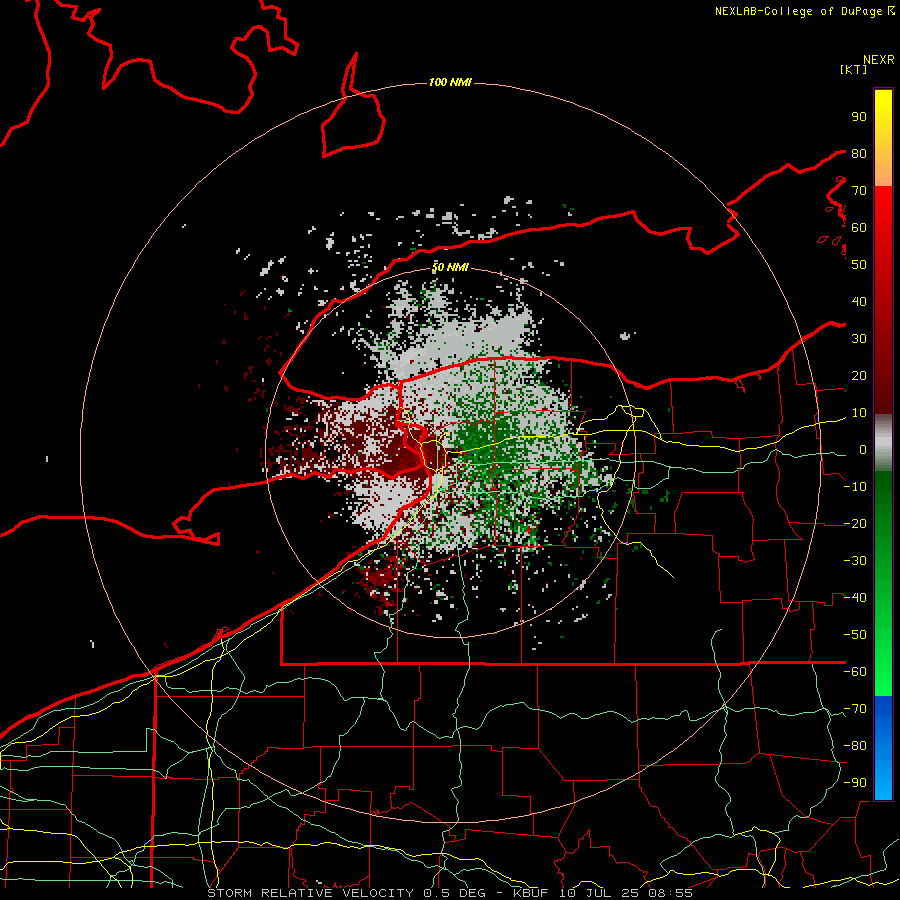The width and height of the screenshot is (900, 900).
Task: Select the -80 value on the velocity scale
Action: click(x=855, y=746)
